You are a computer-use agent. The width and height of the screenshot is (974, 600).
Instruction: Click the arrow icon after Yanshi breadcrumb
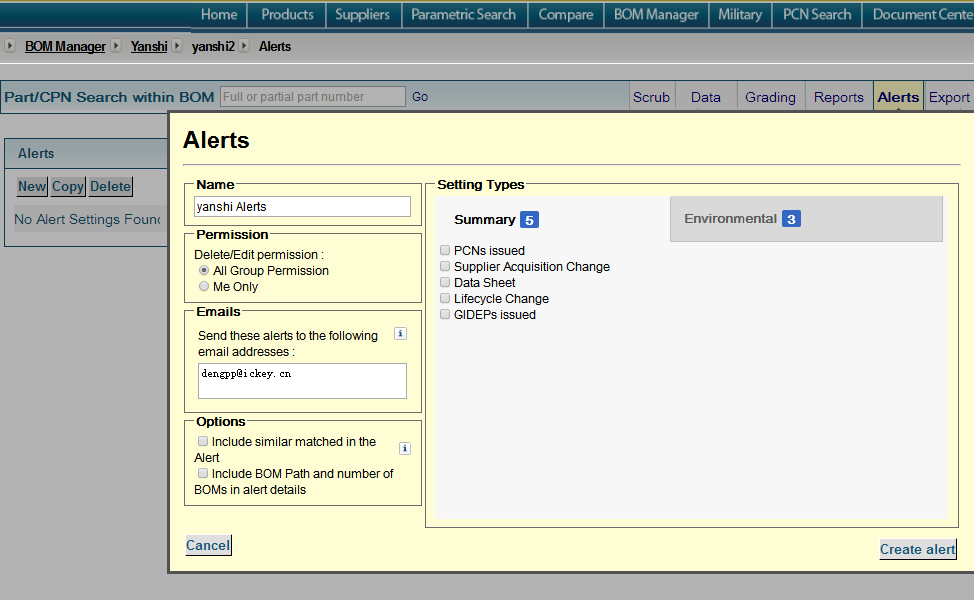click(x=177, y=45)
